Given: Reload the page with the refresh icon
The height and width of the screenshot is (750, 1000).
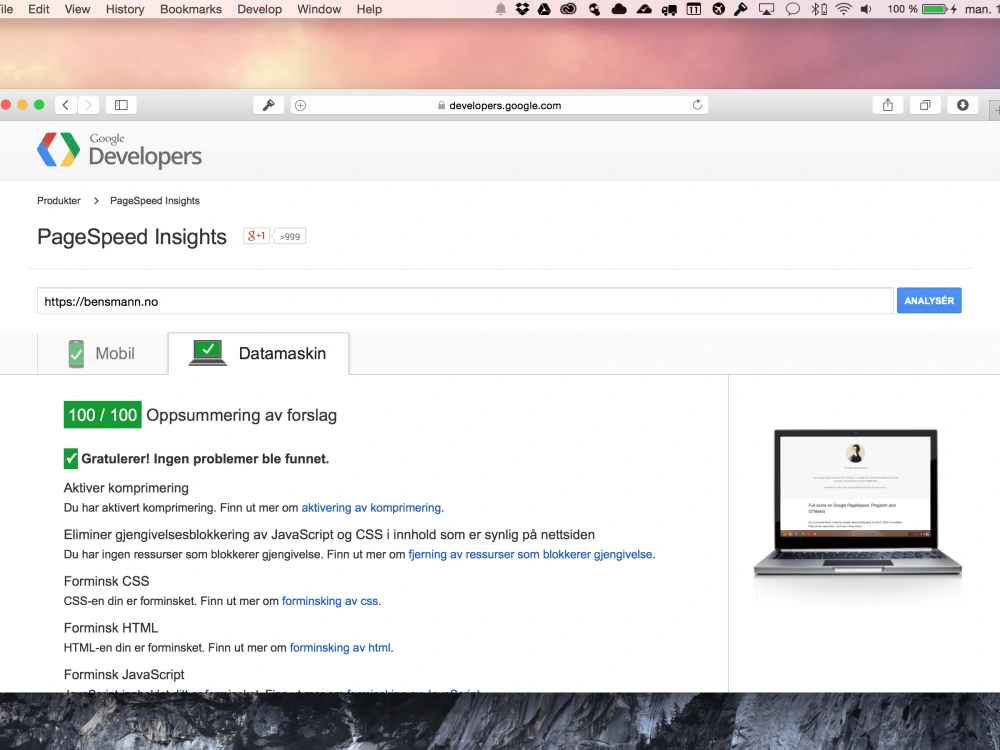Looking at the screenshot, I should pyautogui.click(x=697, y=105).
